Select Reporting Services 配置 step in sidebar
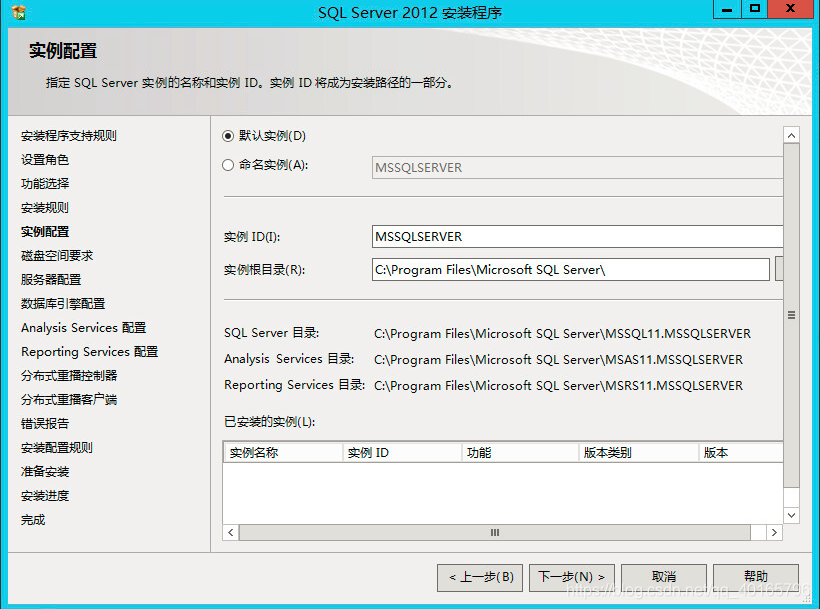The image size is (820, 609). pos(89,352)
